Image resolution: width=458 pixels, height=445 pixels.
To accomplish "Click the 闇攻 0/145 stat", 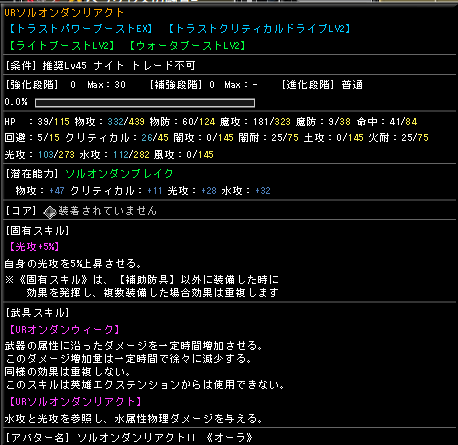I will coord(203,138).
